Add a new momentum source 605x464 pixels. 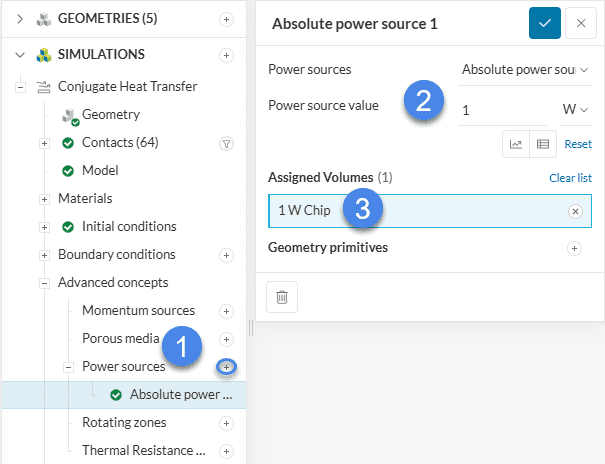pyautogui.click(x=227, y=311)
